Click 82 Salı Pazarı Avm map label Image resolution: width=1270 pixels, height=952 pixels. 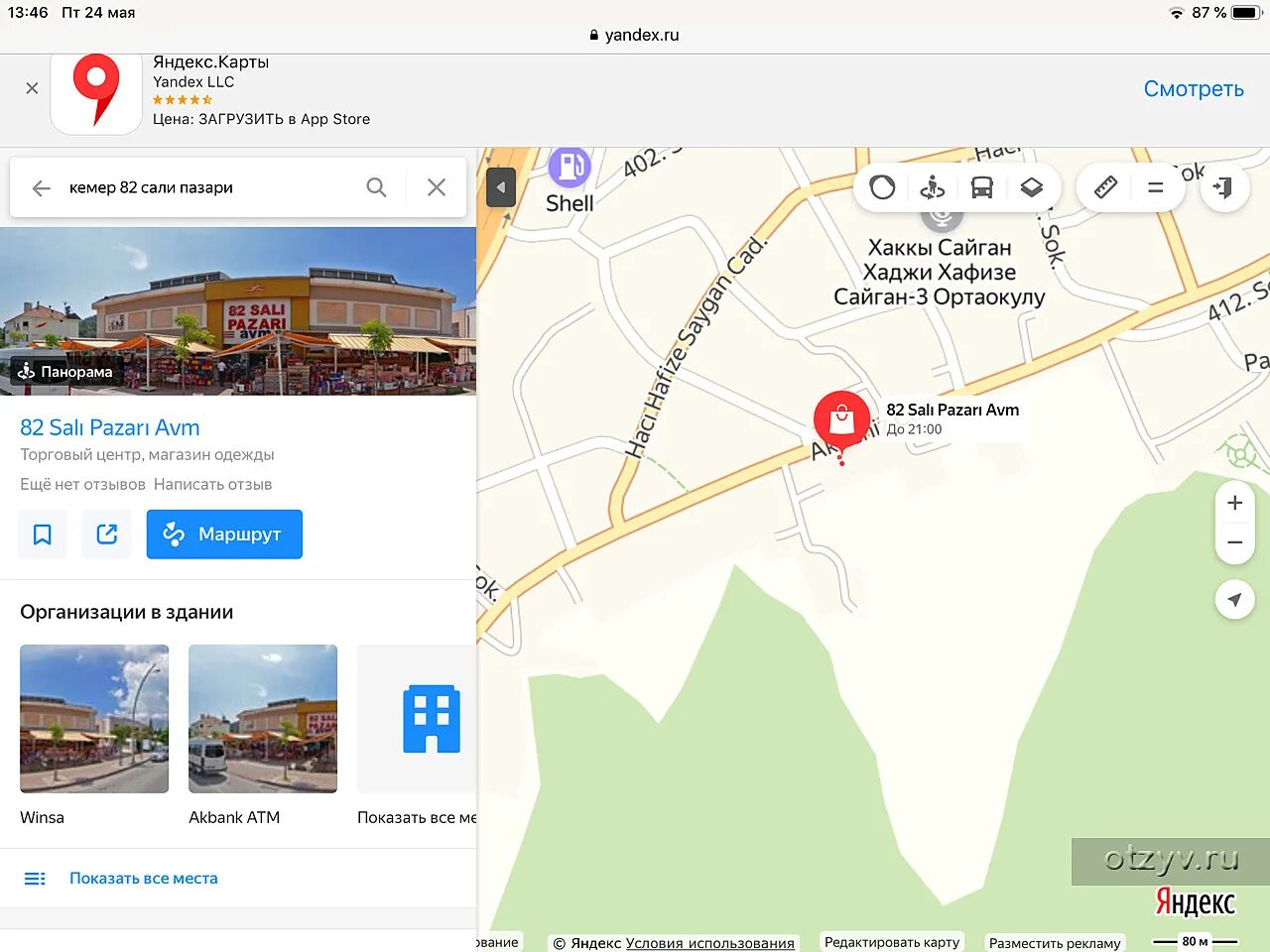[952, 410]
